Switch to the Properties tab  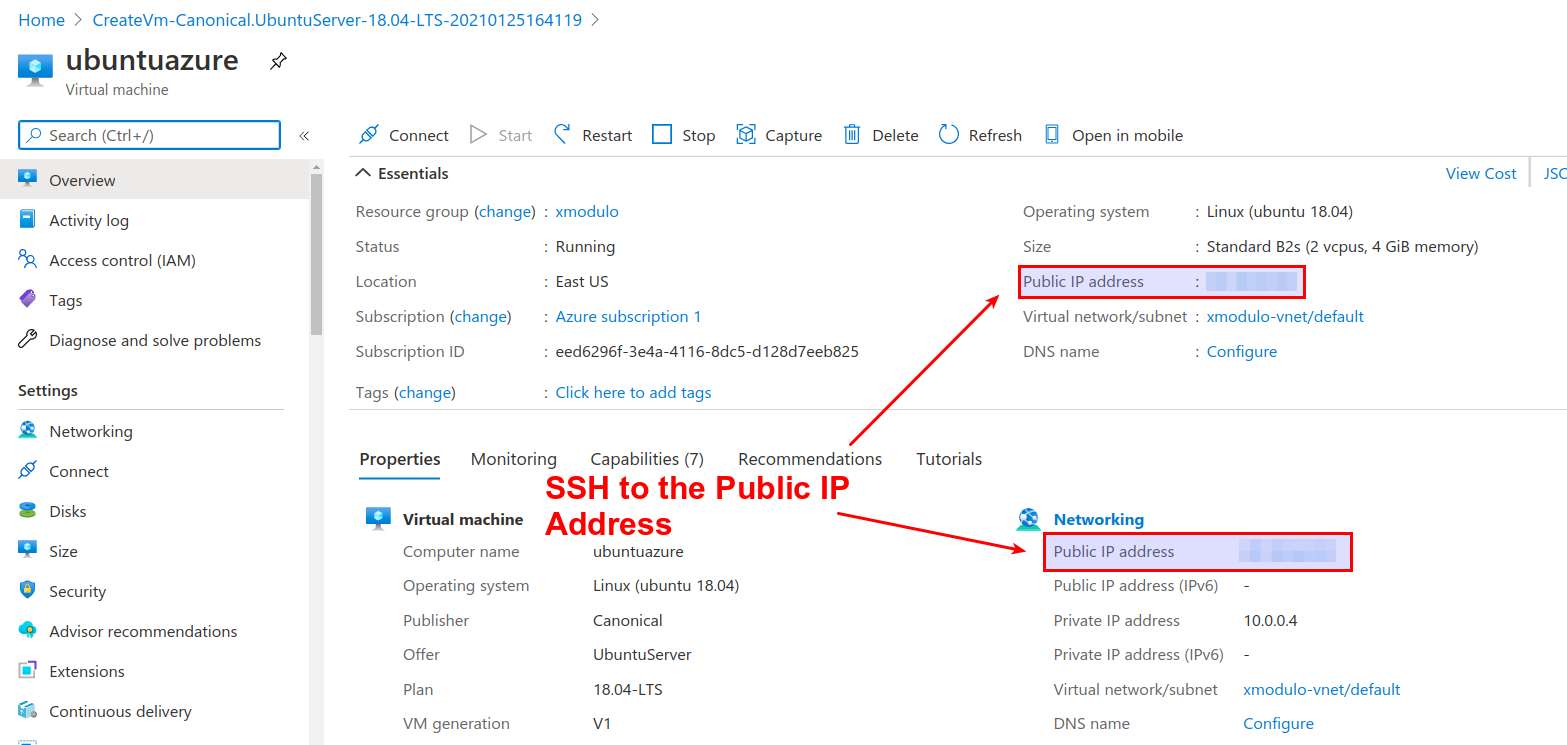point(400,459)
